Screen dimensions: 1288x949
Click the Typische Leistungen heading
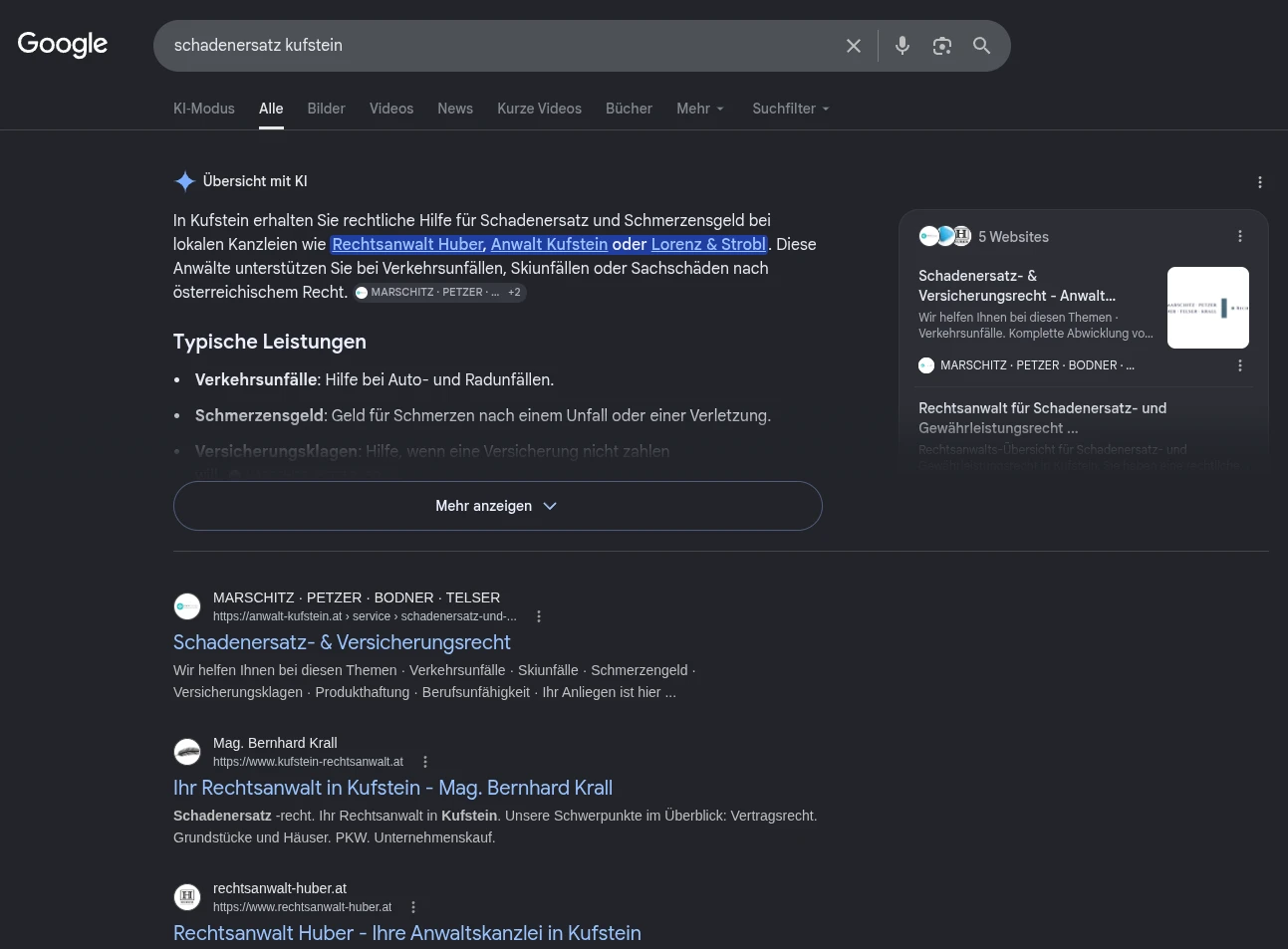tap(270, 342)
